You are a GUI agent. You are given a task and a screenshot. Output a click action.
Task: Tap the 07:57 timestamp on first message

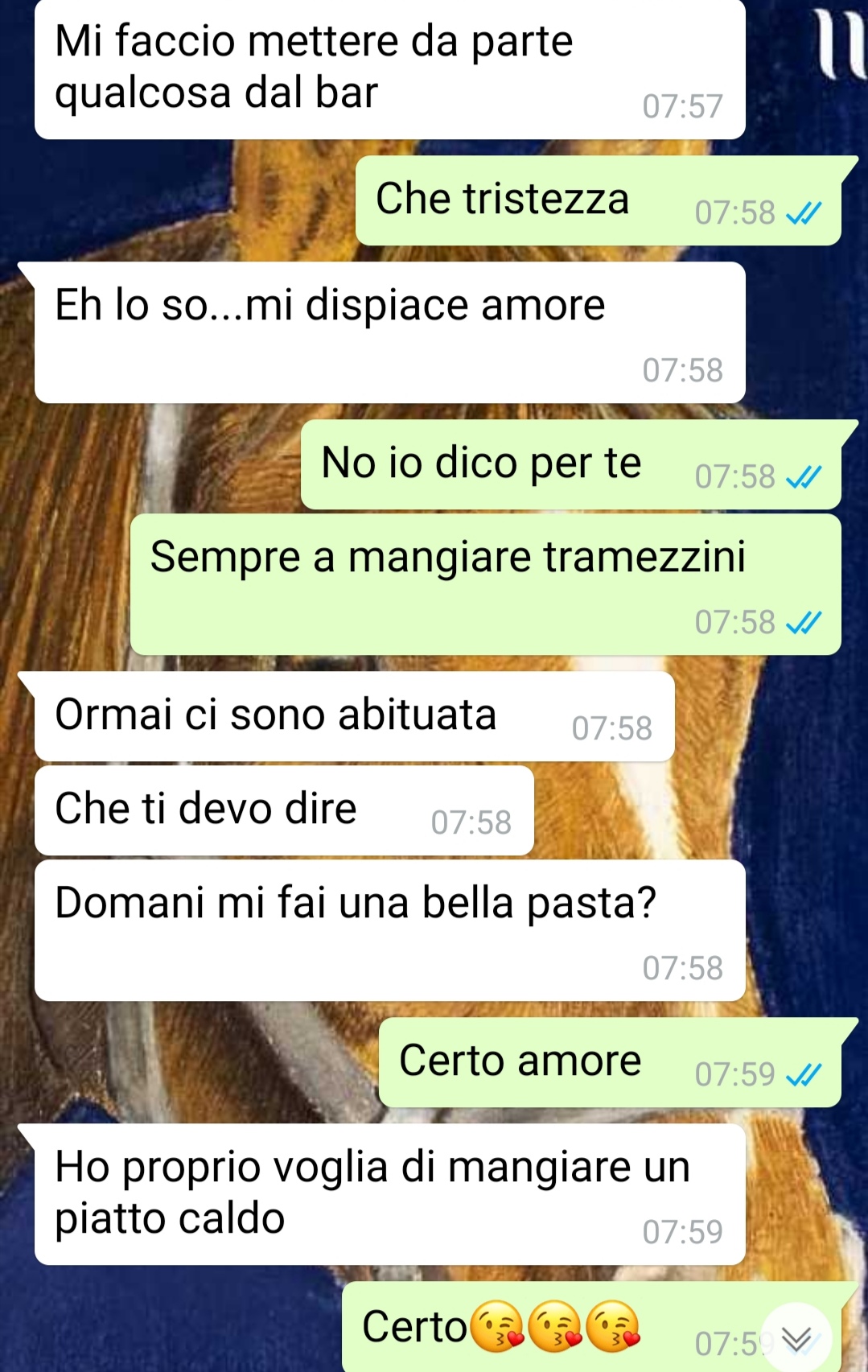click(x=683, y=106)
